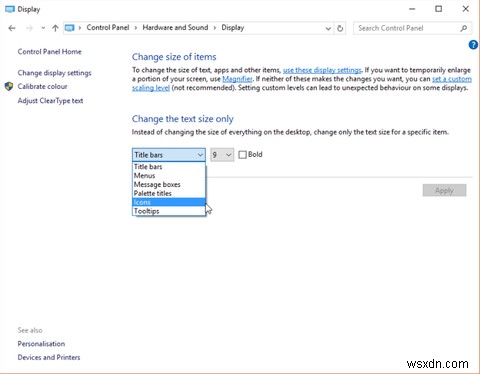This screenshot has width=480, height=374.
Task: Click breadcrumb chevron after Hardware and Sound
Action: tap(215, 28)
